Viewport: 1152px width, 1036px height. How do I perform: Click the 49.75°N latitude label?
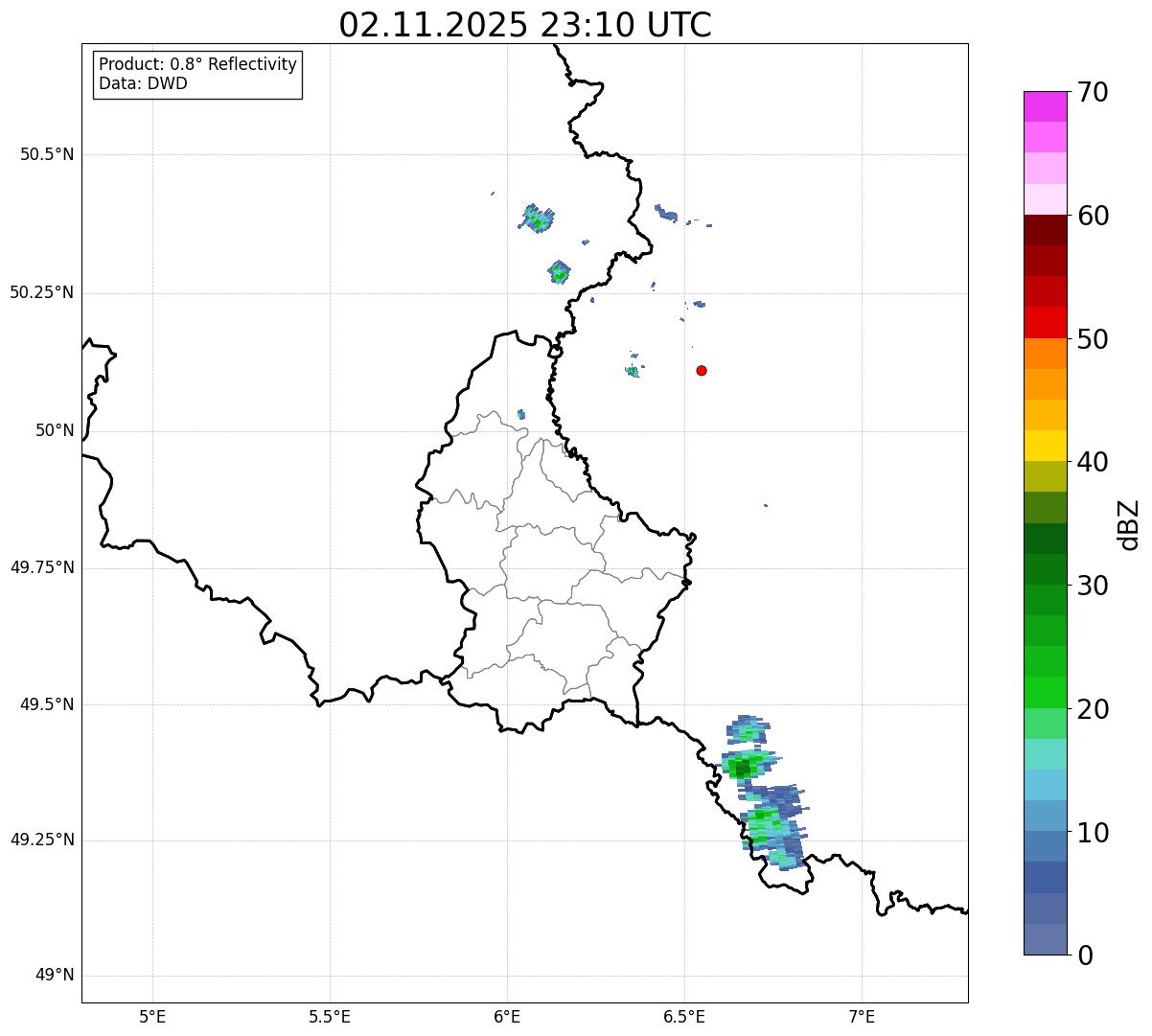tap(41, 567)
